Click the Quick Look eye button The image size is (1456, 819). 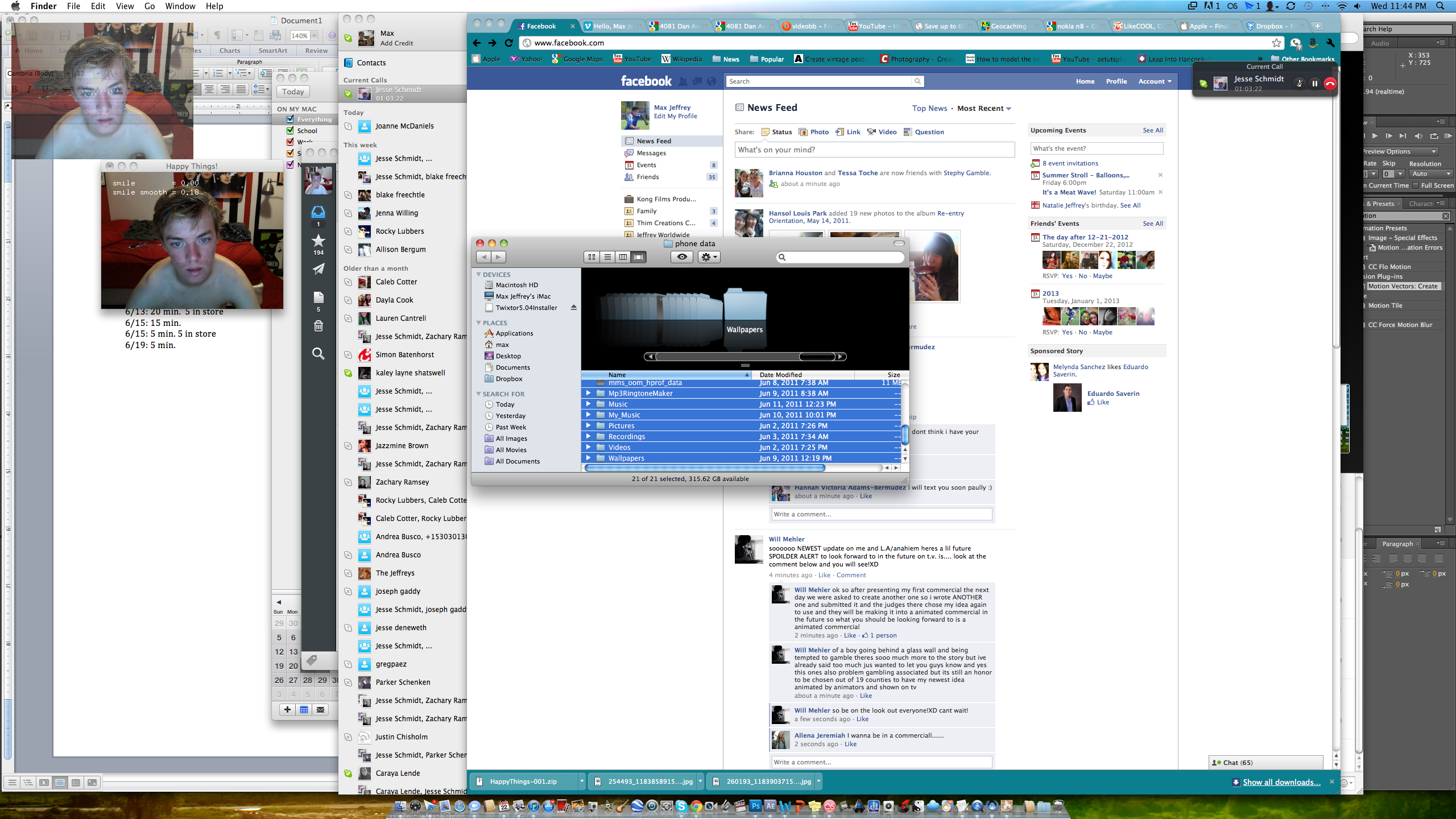click(682, 257)
